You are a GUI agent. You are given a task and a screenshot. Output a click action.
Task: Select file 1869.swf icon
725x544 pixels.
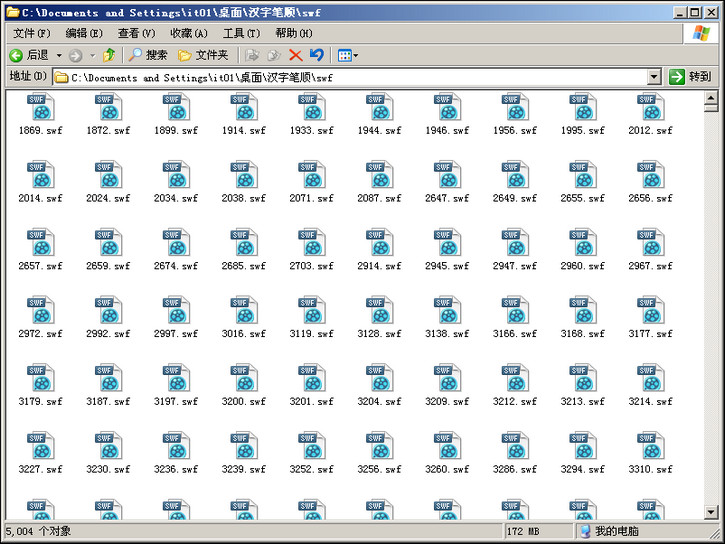click(41, 107)
